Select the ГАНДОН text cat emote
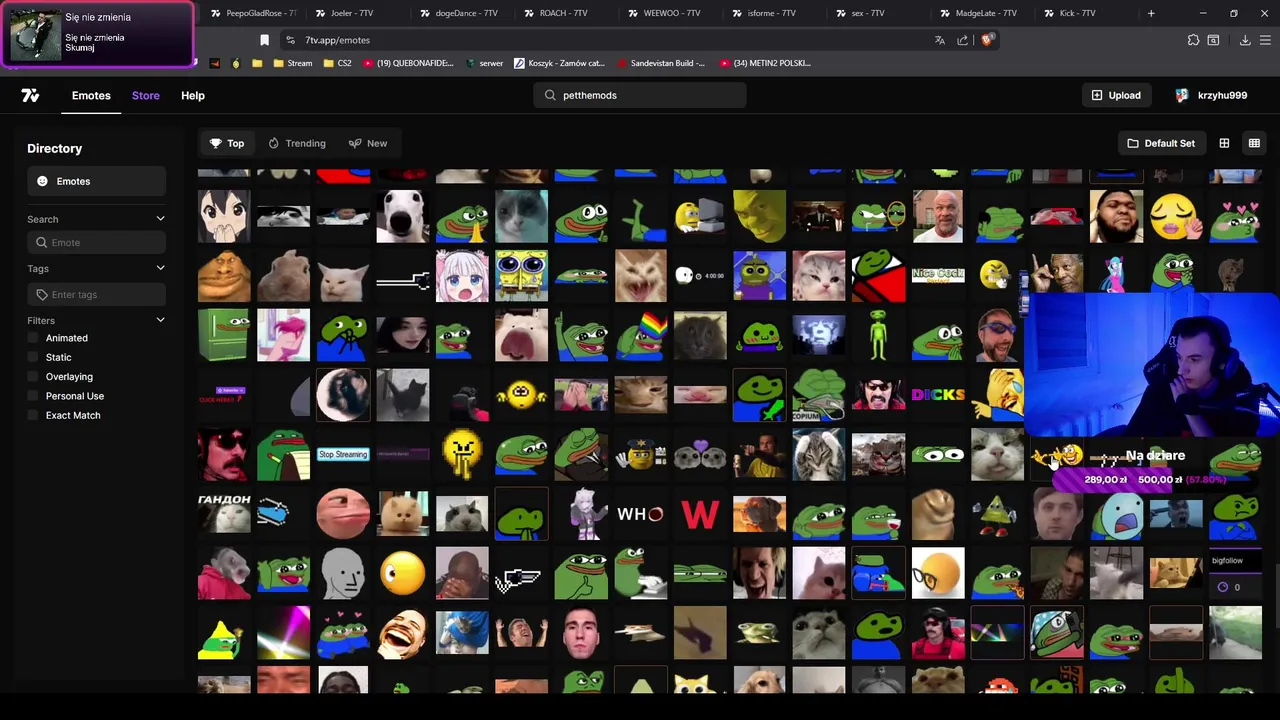1280x720 pixels. point(224,514)
